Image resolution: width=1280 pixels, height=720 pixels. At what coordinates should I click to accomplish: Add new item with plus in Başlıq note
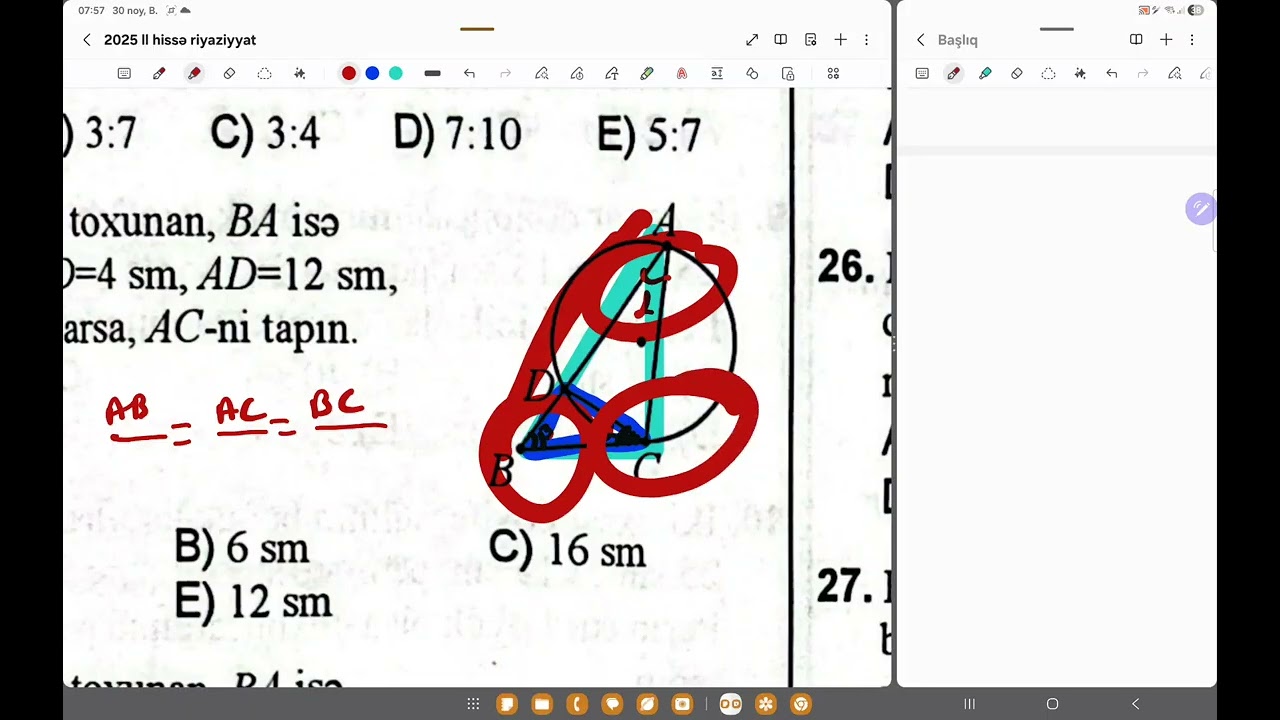point(1166,40)
